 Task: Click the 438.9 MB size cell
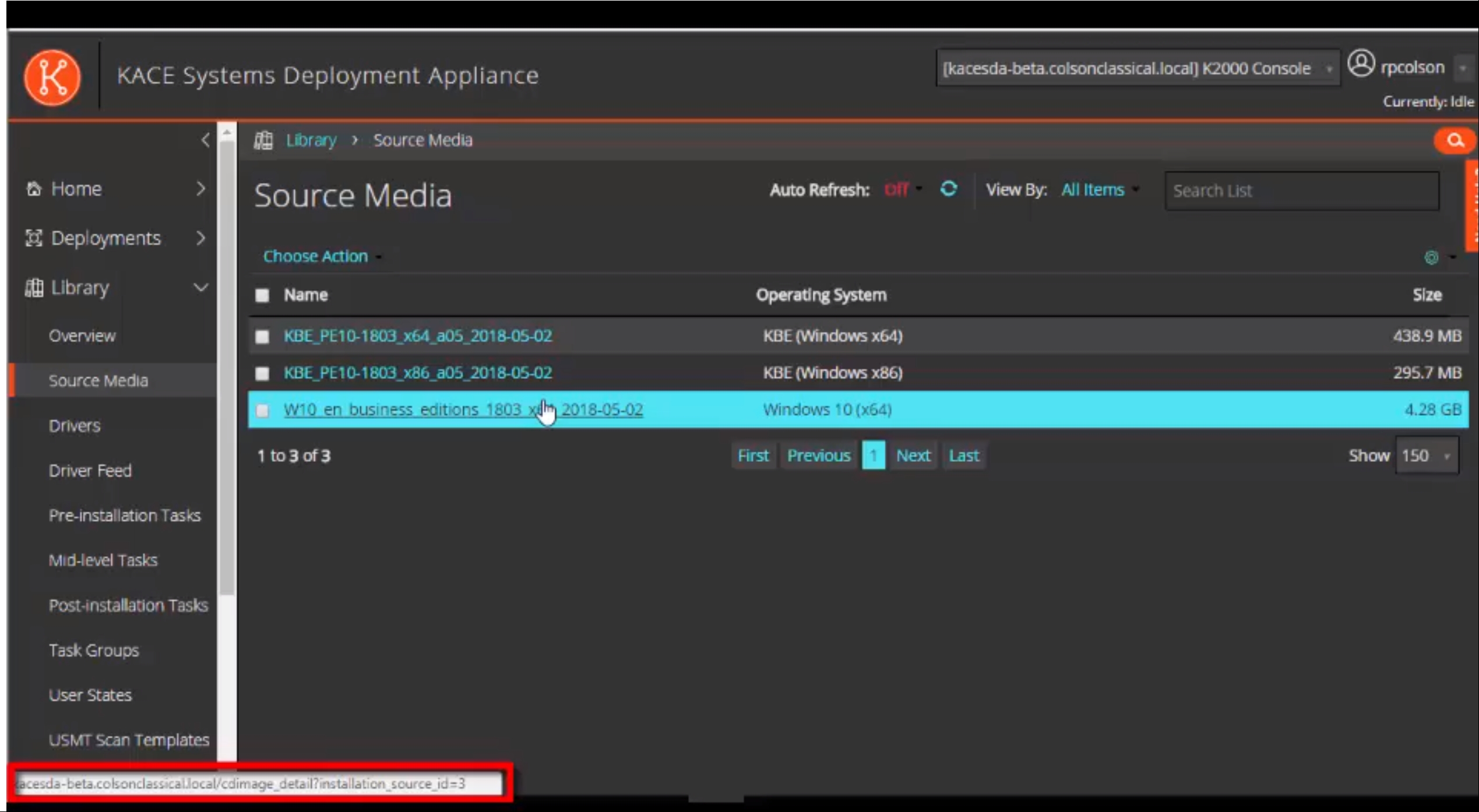pyautogui.click(x=1427, y=336)
